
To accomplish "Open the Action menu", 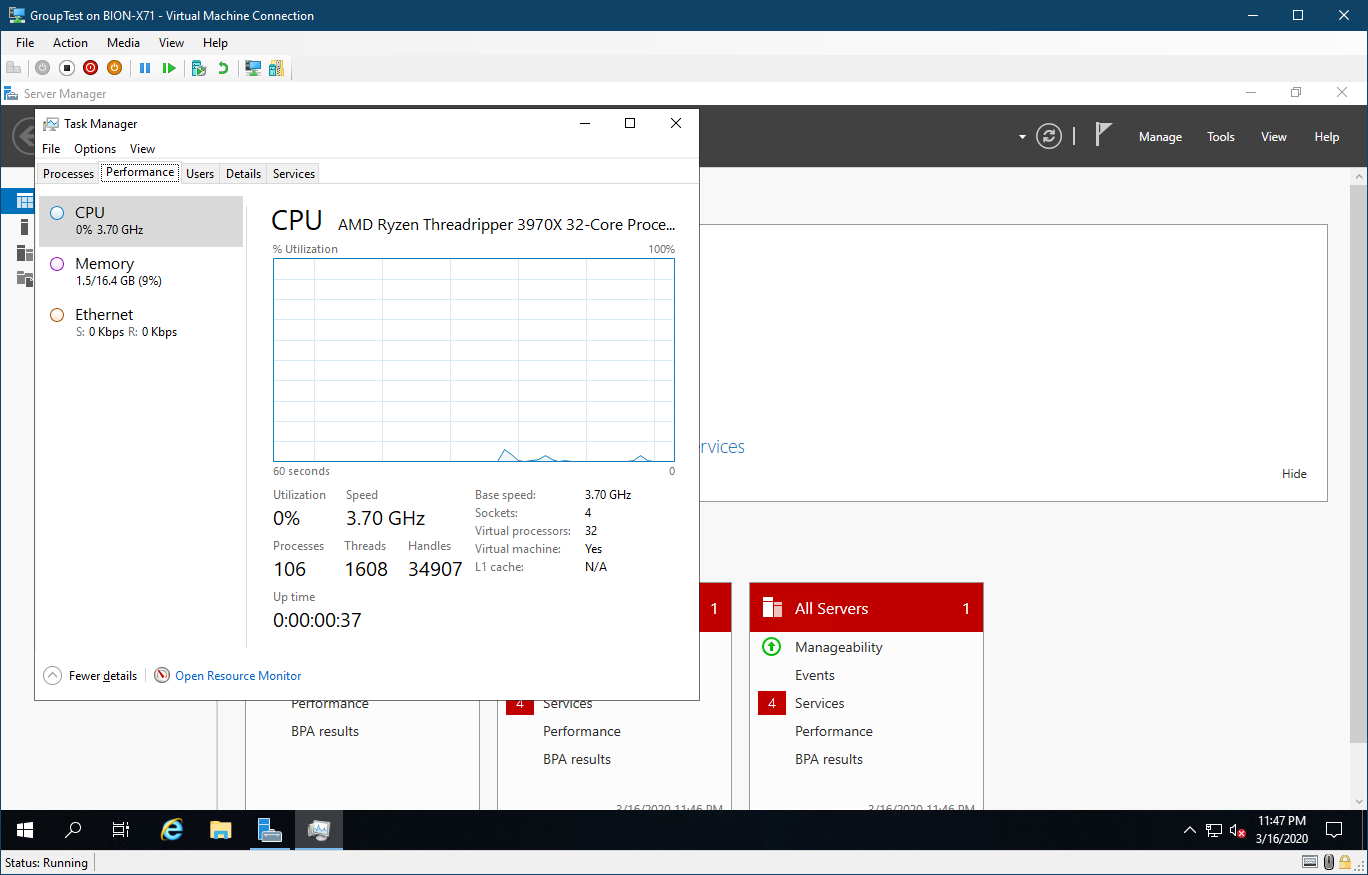I will (70, 43).
